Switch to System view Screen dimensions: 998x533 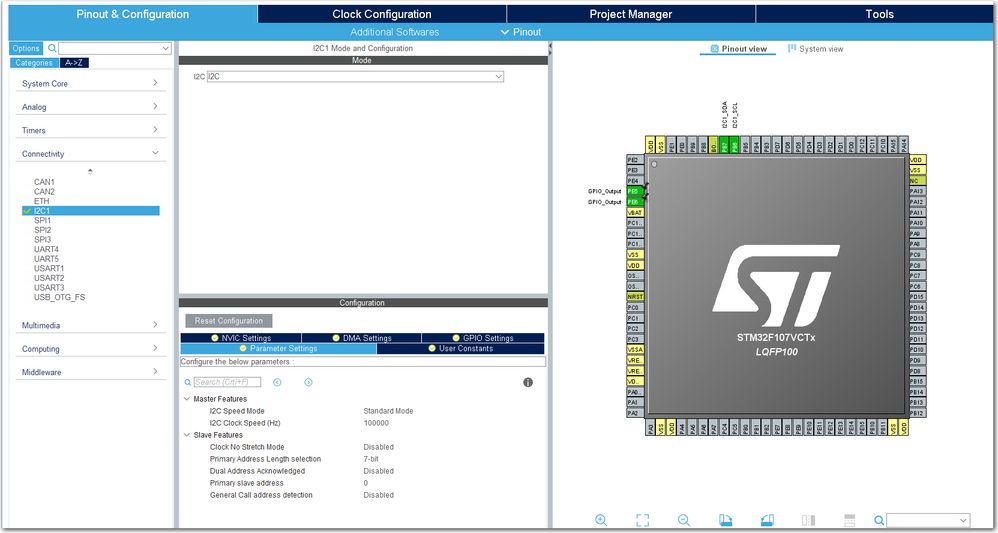click(815, 48)
